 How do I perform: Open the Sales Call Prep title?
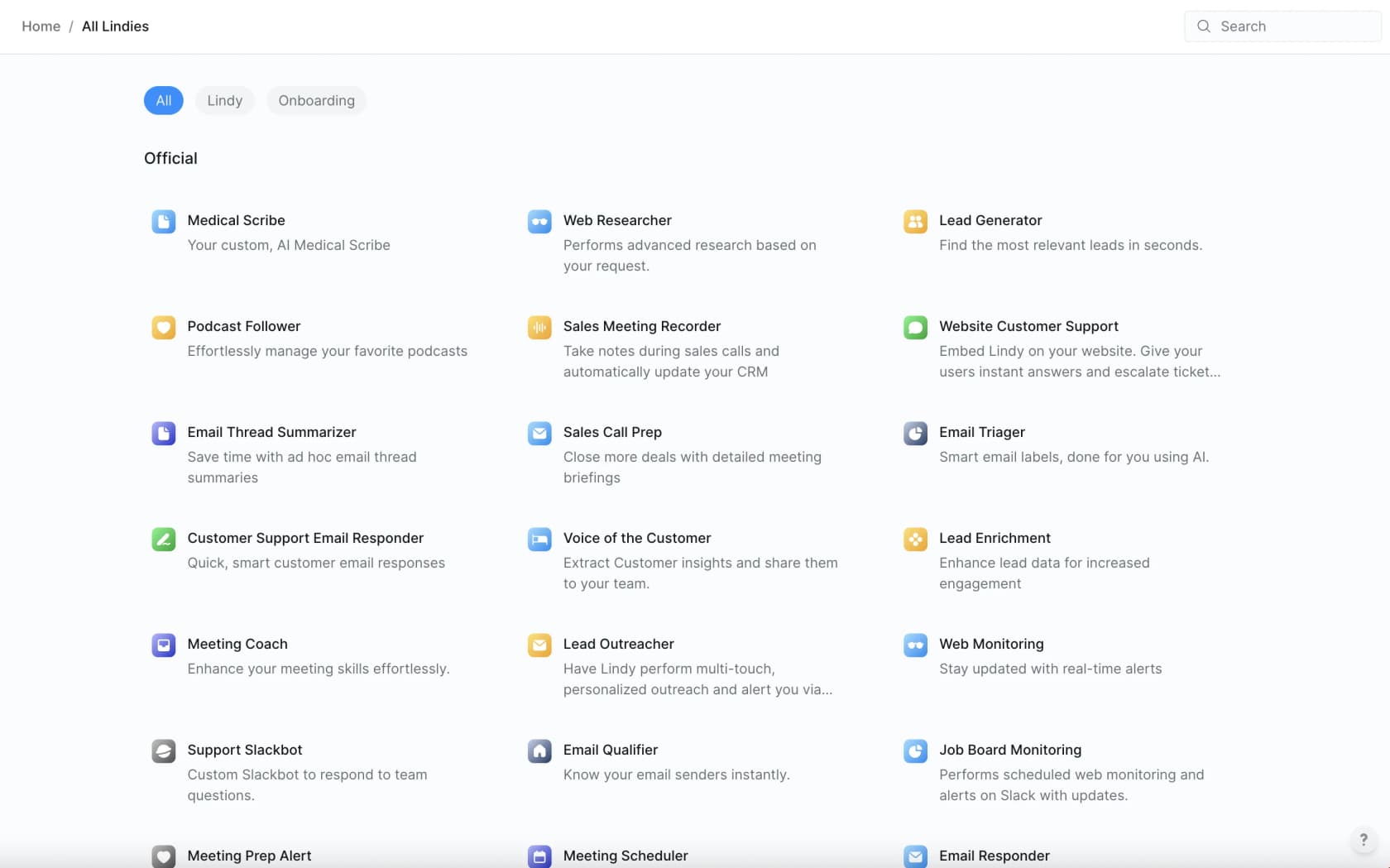click(x=612, y=432)
